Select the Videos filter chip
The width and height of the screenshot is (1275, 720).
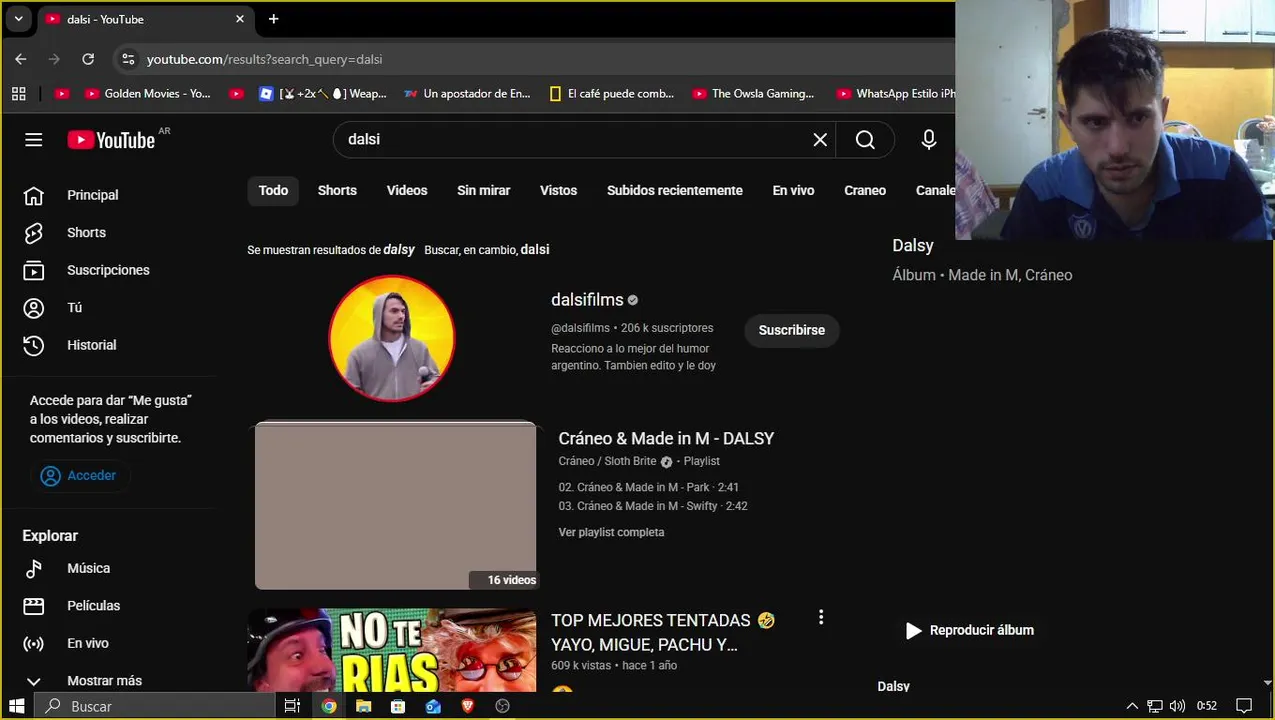(x=407, y=191)
